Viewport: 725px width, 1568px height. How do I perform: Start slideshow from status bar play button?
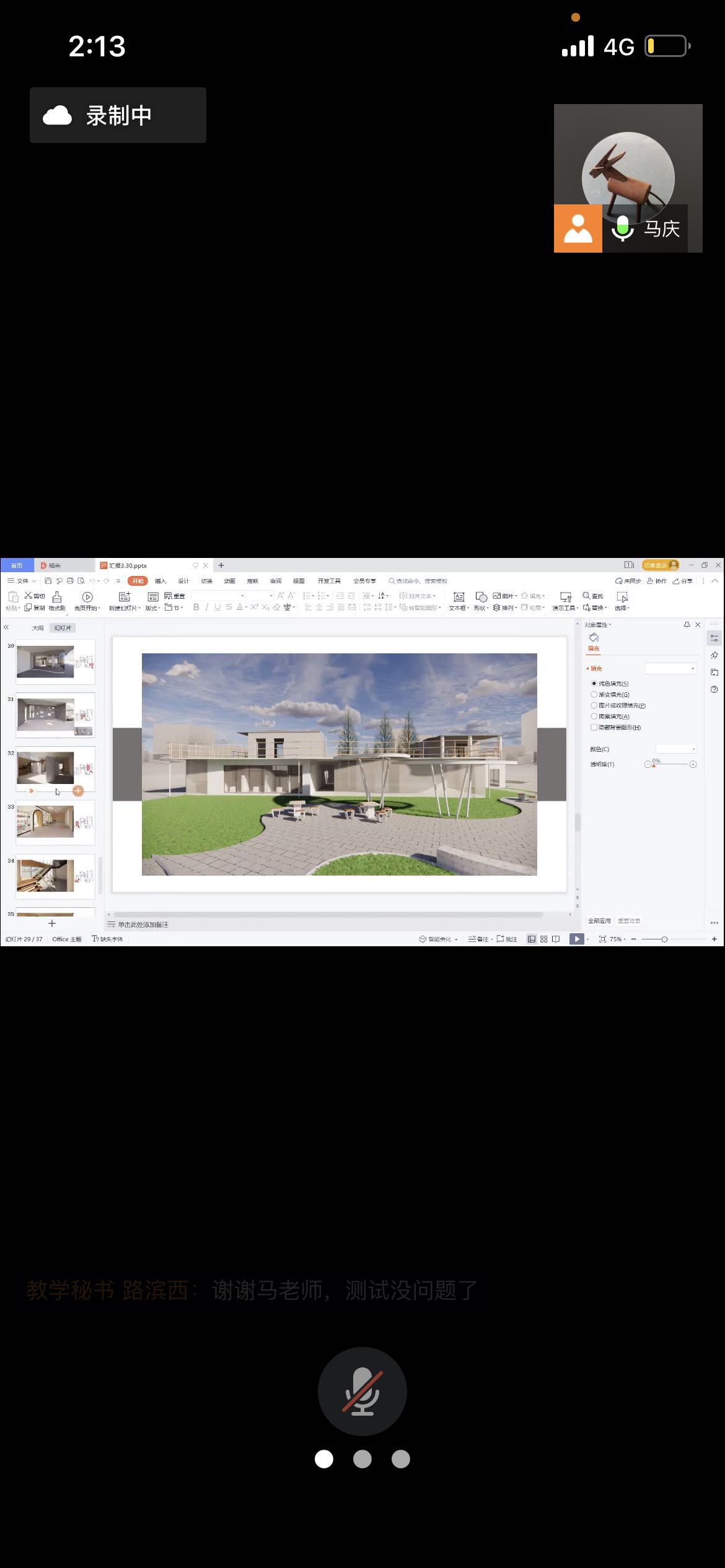click(x=576, y=939)
